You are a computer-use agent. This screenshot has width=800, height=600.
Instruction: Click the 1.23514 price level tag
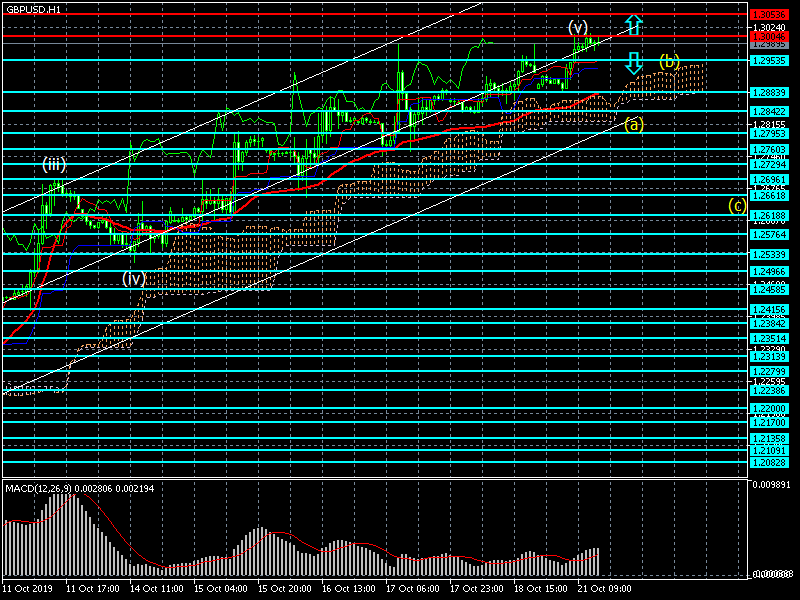coord(770,339)
